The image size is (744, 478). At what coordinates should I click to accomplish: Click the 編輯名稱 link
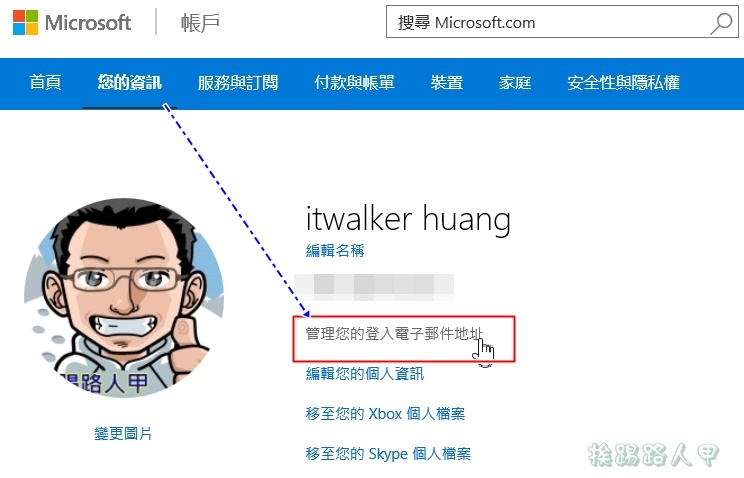(x=335, y=250)
